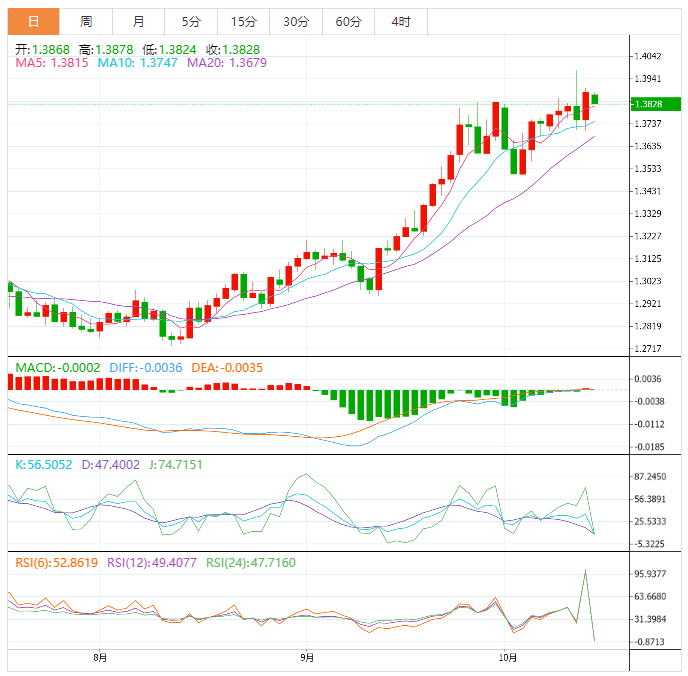Click the -5.3225 KDJ axis value
This screenshot has height=676, width=688.
click(x=650, y=544)
